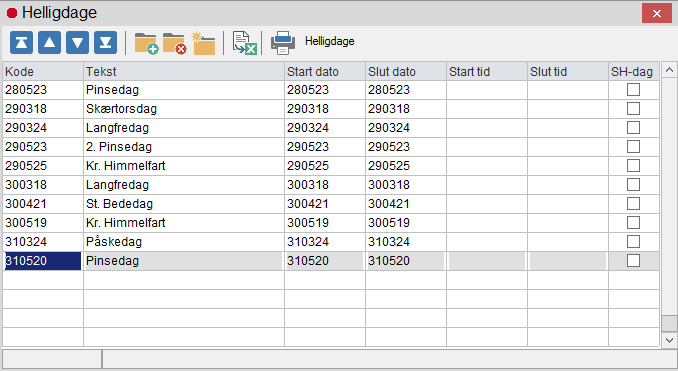
Task: Delete record folder with red X
Action: pyautogui.click(x=174, y=43)
